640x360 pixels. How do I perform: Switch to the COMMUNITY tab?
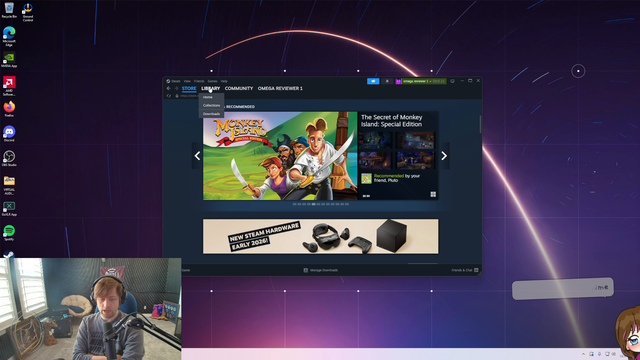tap(239, 88)
